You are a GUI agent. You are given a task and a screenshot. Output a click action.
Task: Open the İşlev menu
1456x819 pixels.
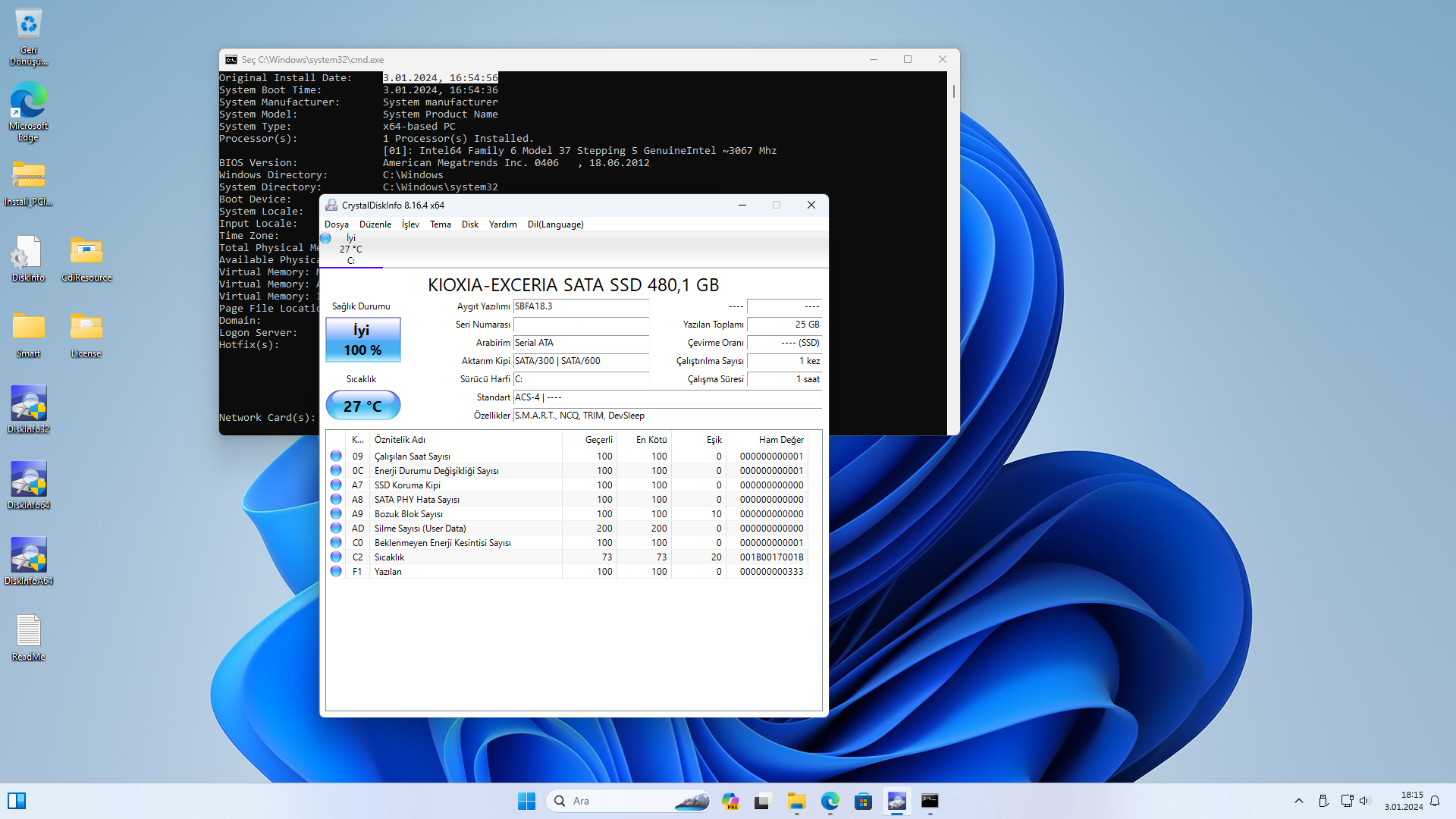(x=410, y=224)
